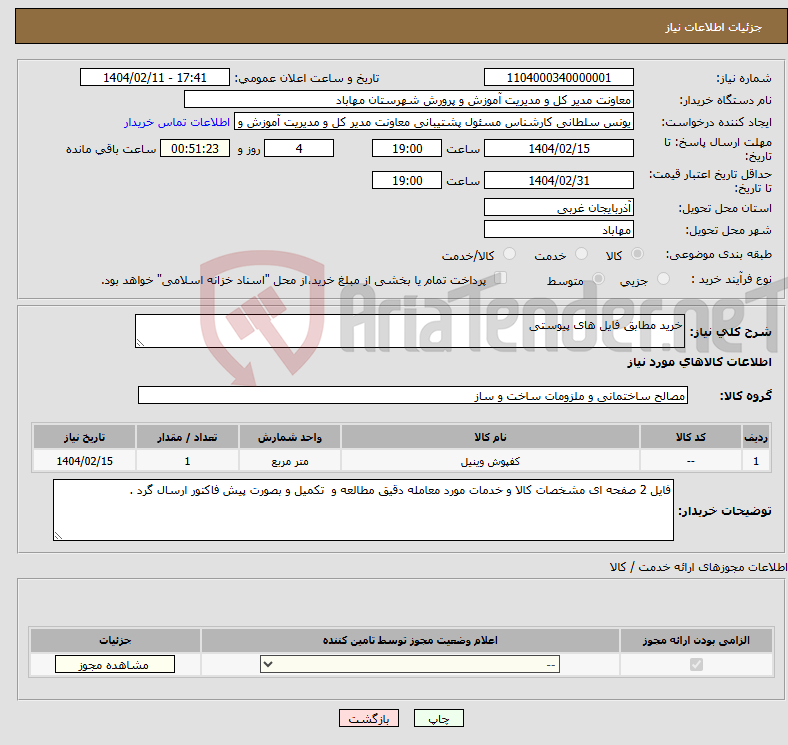Click the شرح کلی نیاز text area
Image resolution: width=788 pixels, height=745 pixels.
tap(410, 331)
